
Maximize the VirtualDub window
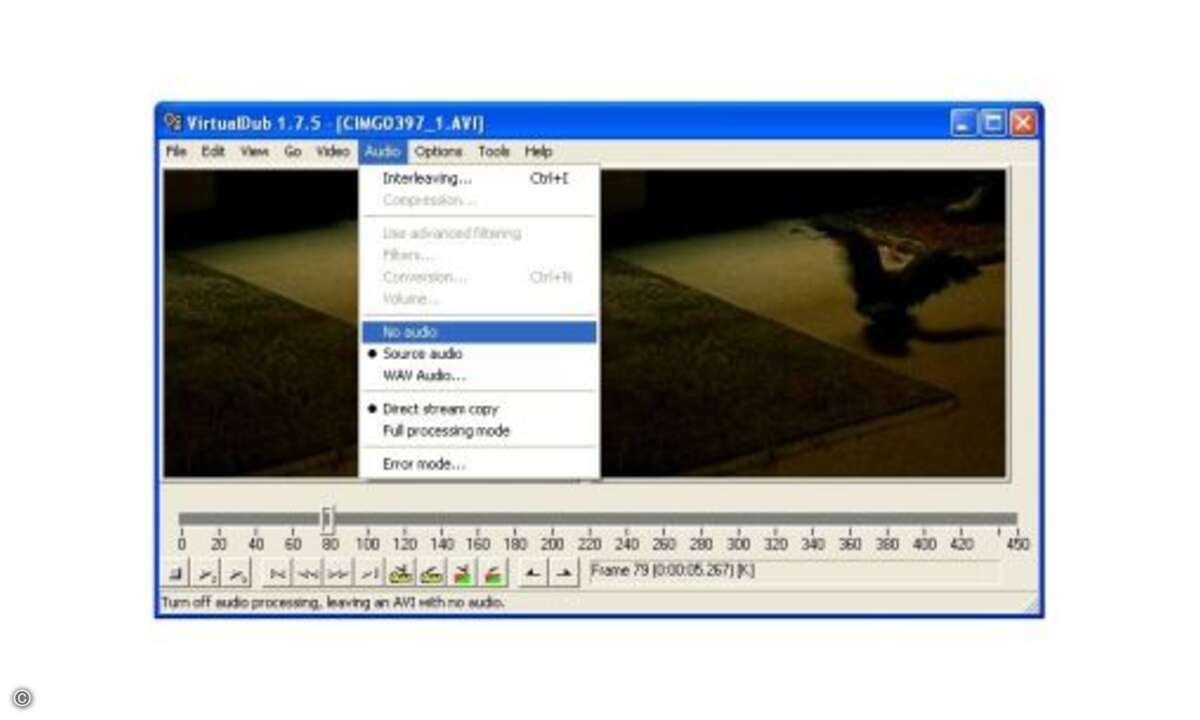[993, 123]
